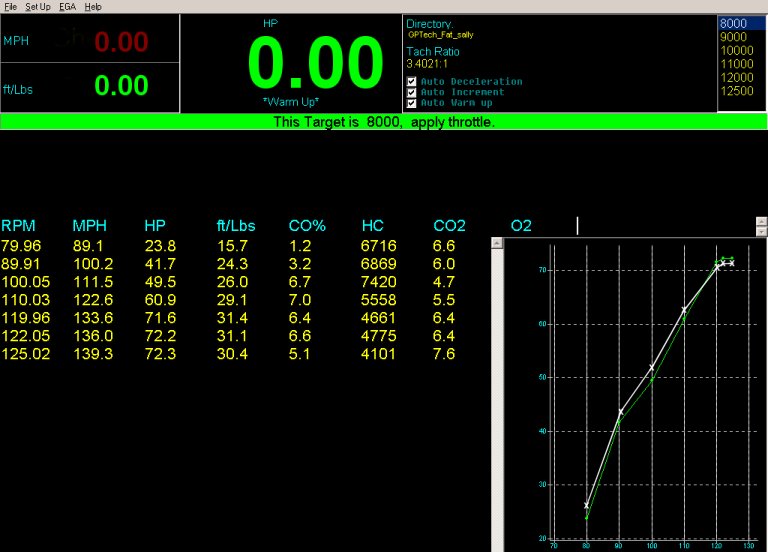768x552 pixels.
Task: Open the Set Up menu
Action: (x=38, y=6)
